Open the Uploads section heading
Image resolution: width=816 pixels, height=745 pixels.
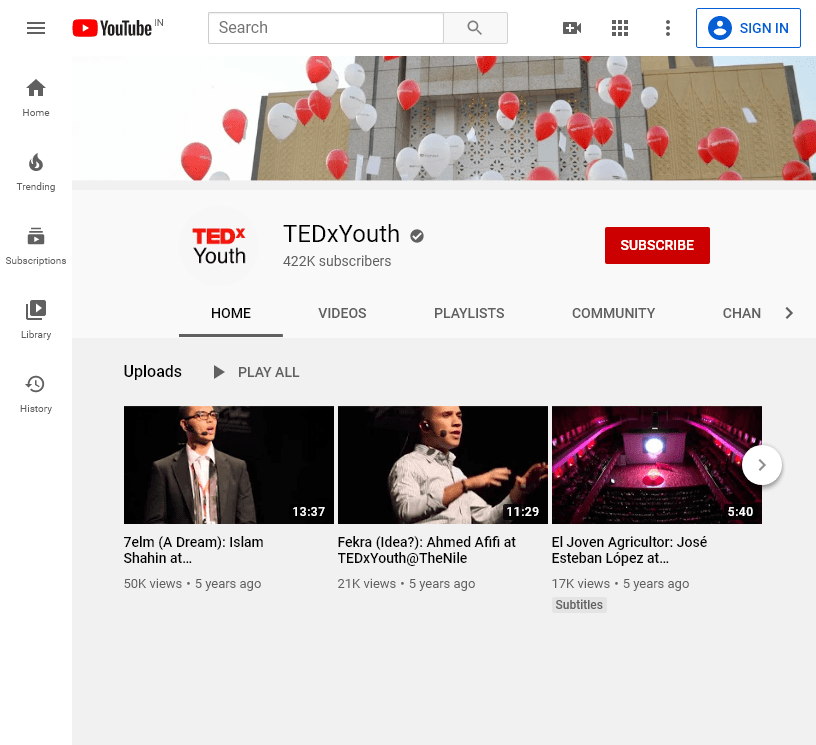coord(152,371)
